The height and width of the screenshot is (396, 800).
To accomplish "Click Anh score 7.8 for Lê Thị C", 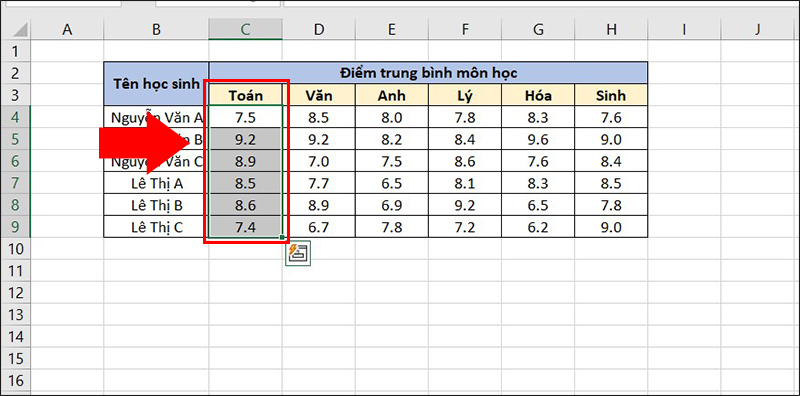I will click(392, 227).
